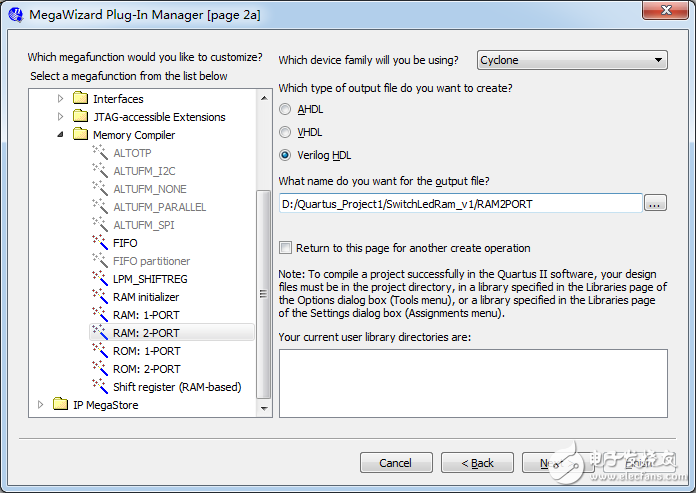The image size is (696, 493).
Task: Click the ROM: 2-PORT wand icon
Action: 100,369
